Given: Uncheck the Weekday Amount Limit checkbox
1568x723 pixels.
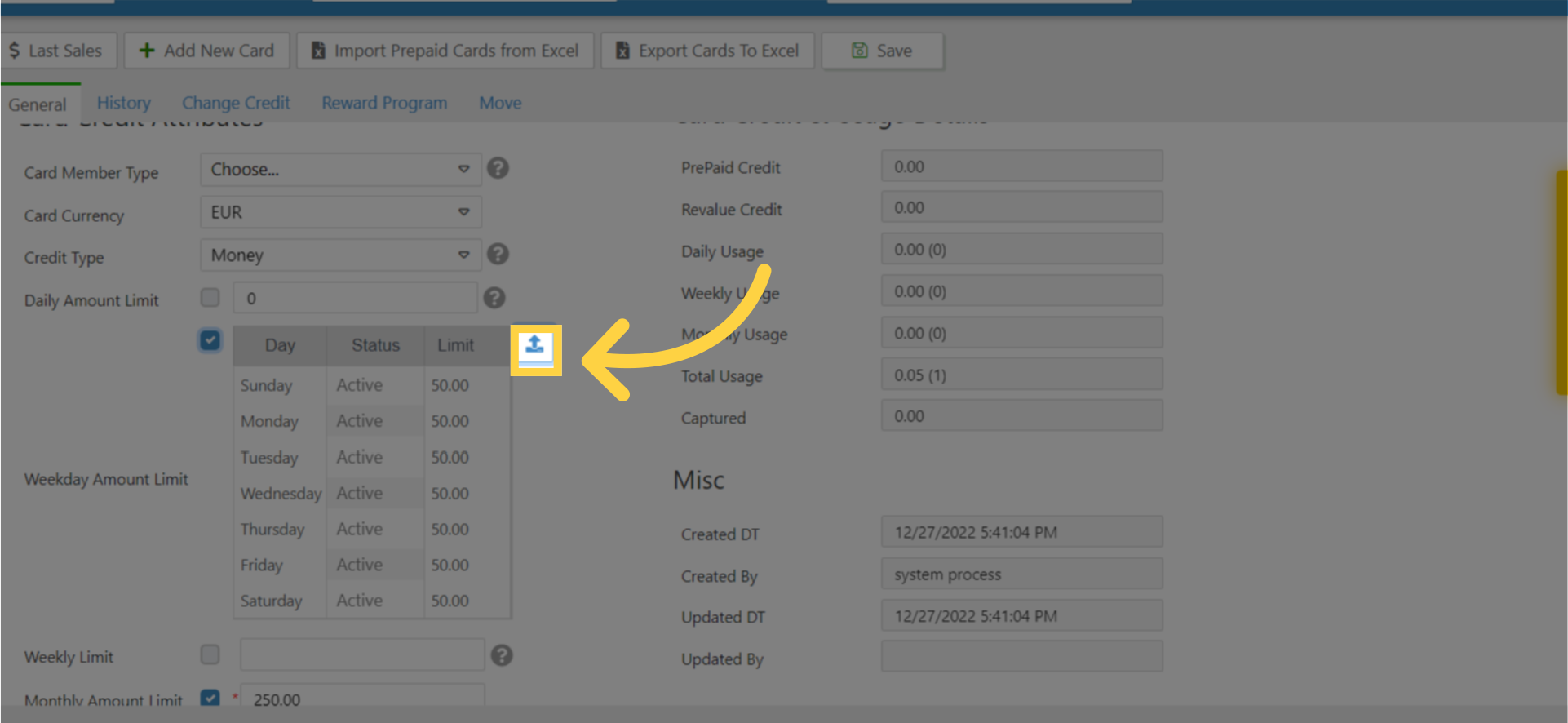Looking at the screenshot, I should (x=210, y=340).
